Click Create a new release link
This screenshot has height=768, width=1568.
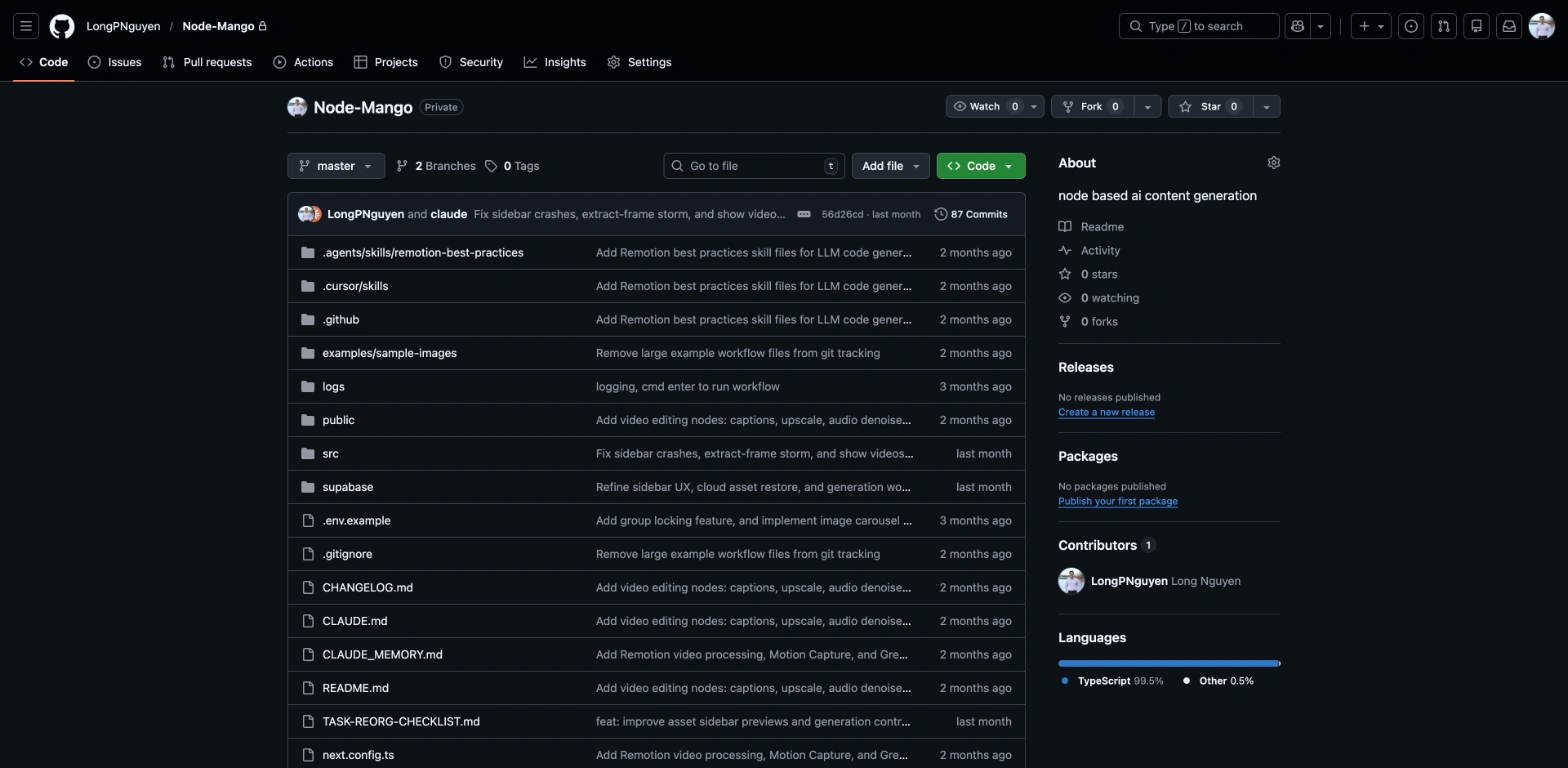click(1106, 412)
